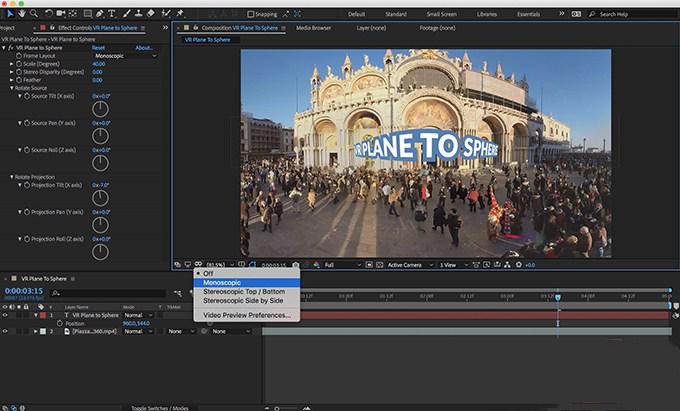Image resolution: width=680 pixels, height=411 pixels.
Task: Adjust the Source Tilt (X axis) dial
Action: point(100,110)
